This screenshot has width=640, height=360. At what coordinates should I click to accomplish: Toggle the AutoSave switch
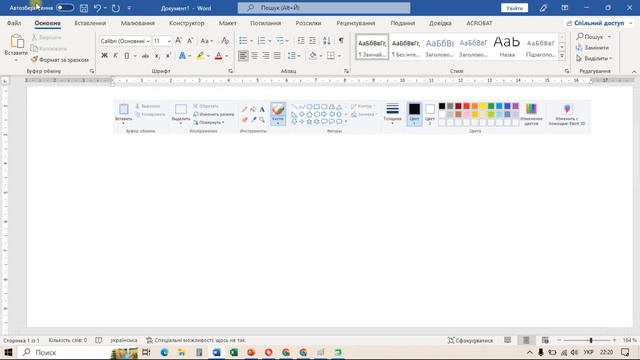click(65, 8)
